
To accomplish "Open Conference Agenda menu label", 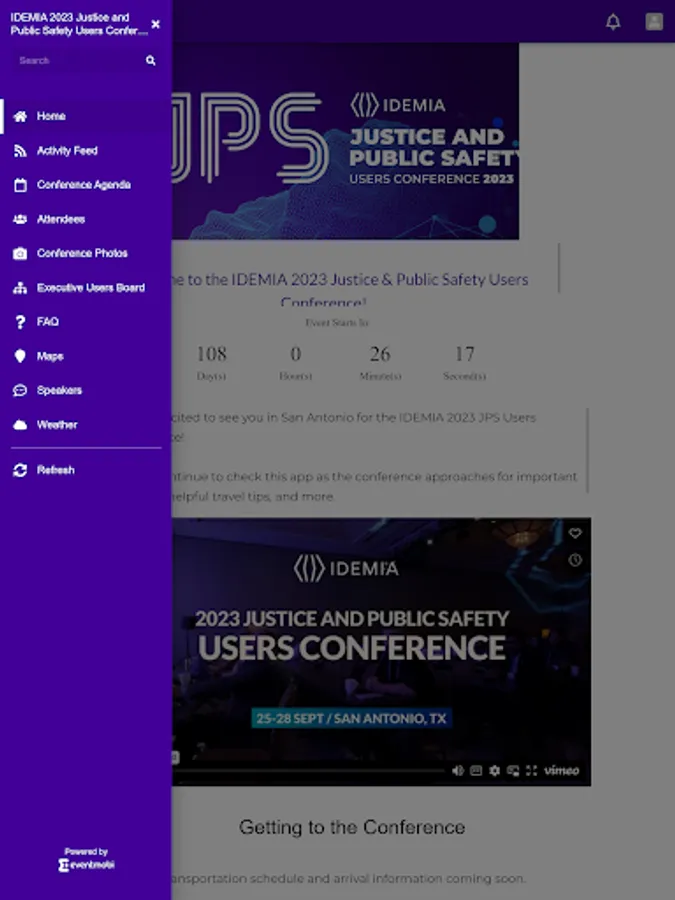I will (84, 184).
